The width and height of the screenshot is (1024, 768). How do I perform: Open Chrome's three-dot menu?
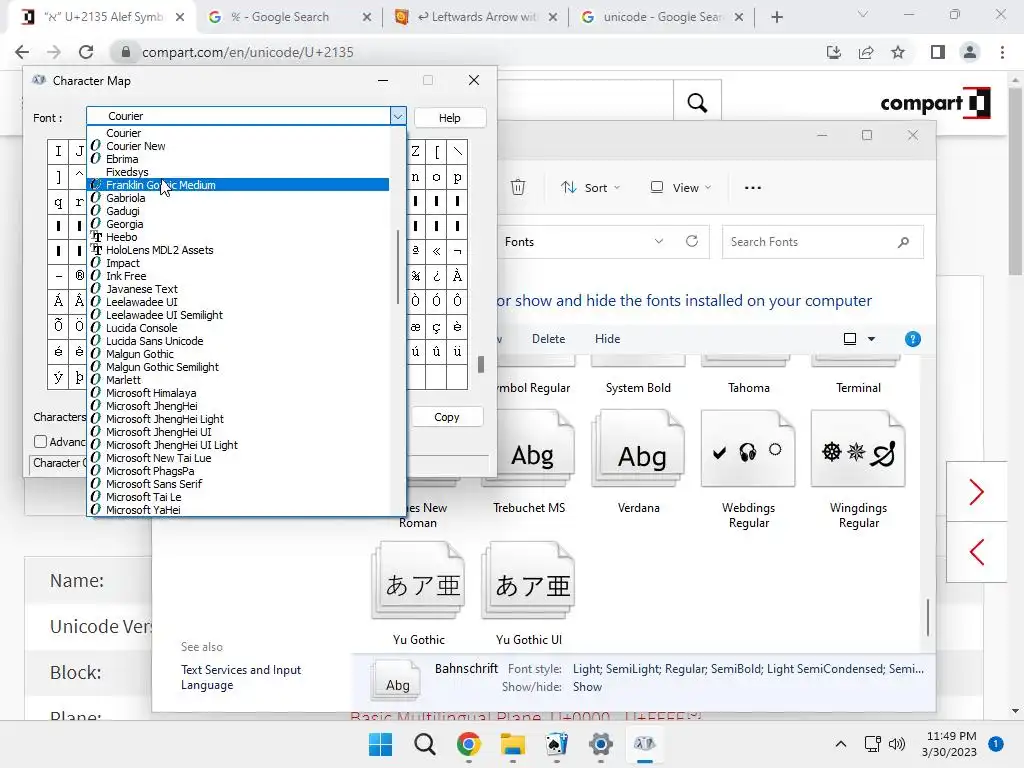point(1002,52)
